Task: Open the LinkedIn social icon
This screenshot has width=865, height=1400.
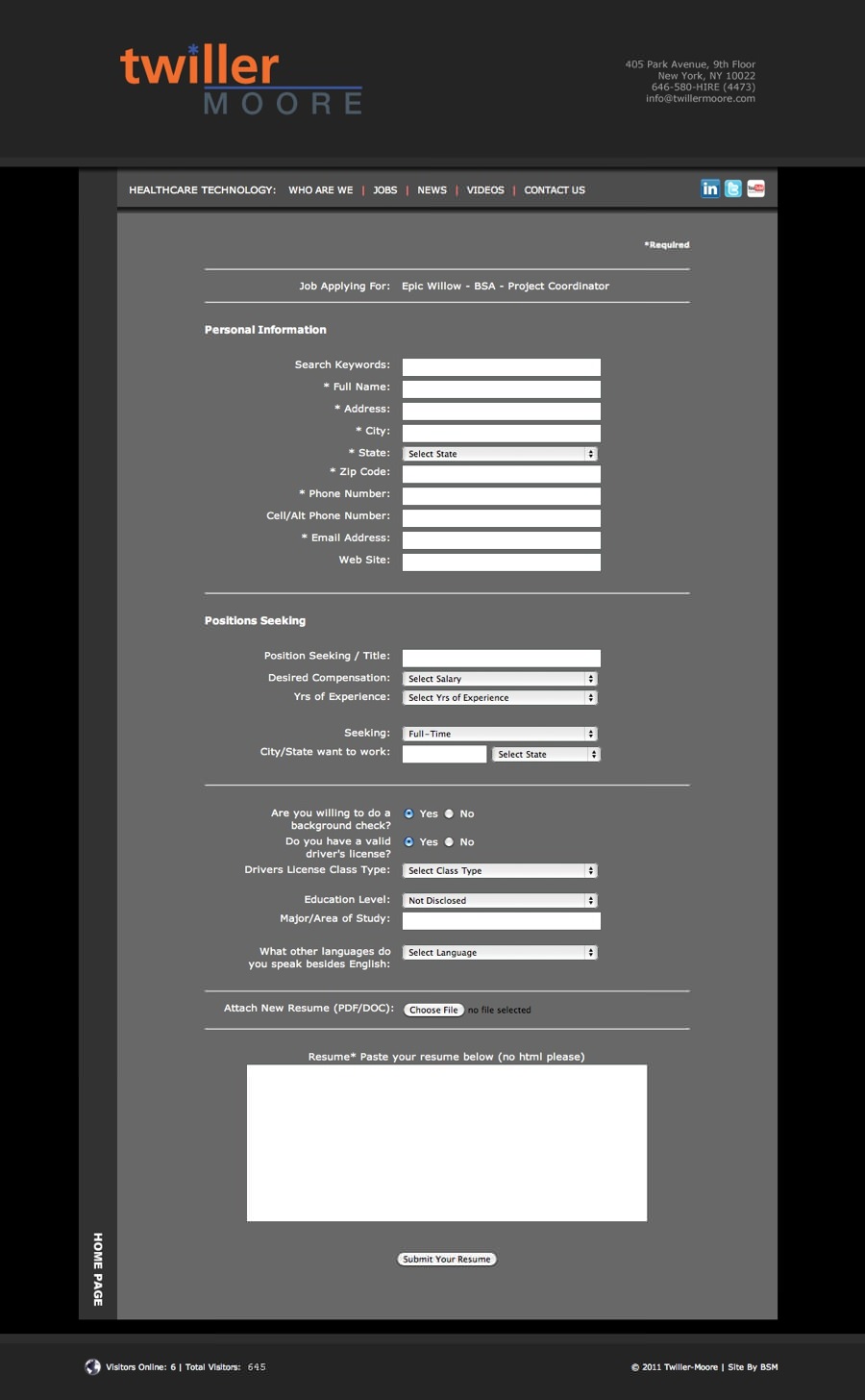Action: 710,188
